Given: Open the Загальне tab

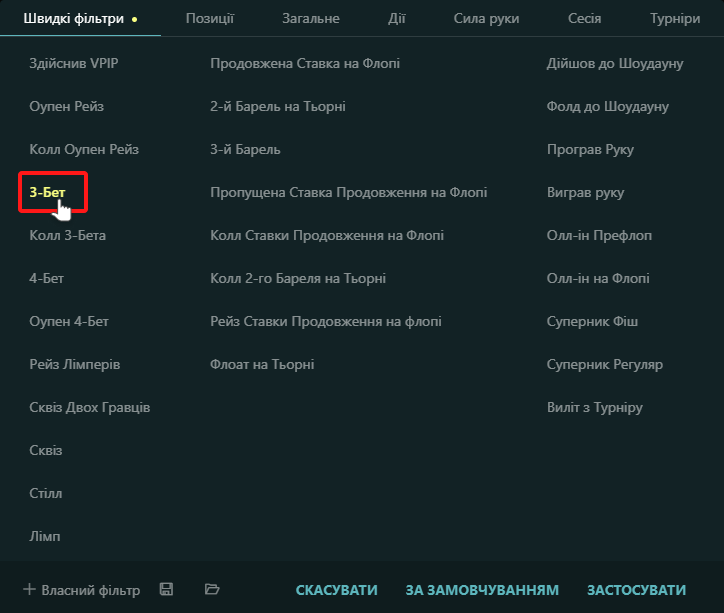Looking at the screenshot, I should tap(311, 18).
